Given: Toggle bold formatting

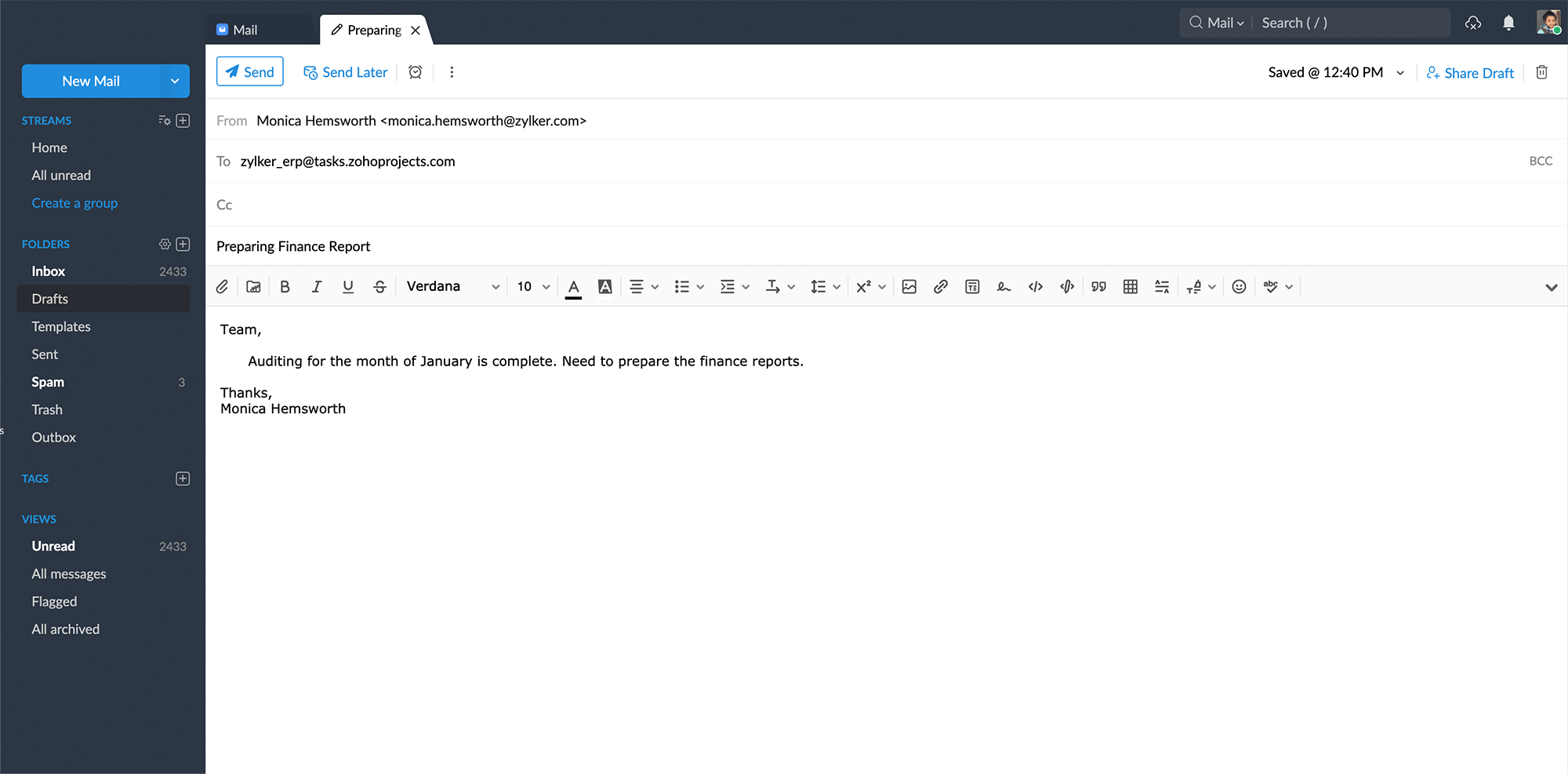Looking at the screenshot, I should point(285,287).
